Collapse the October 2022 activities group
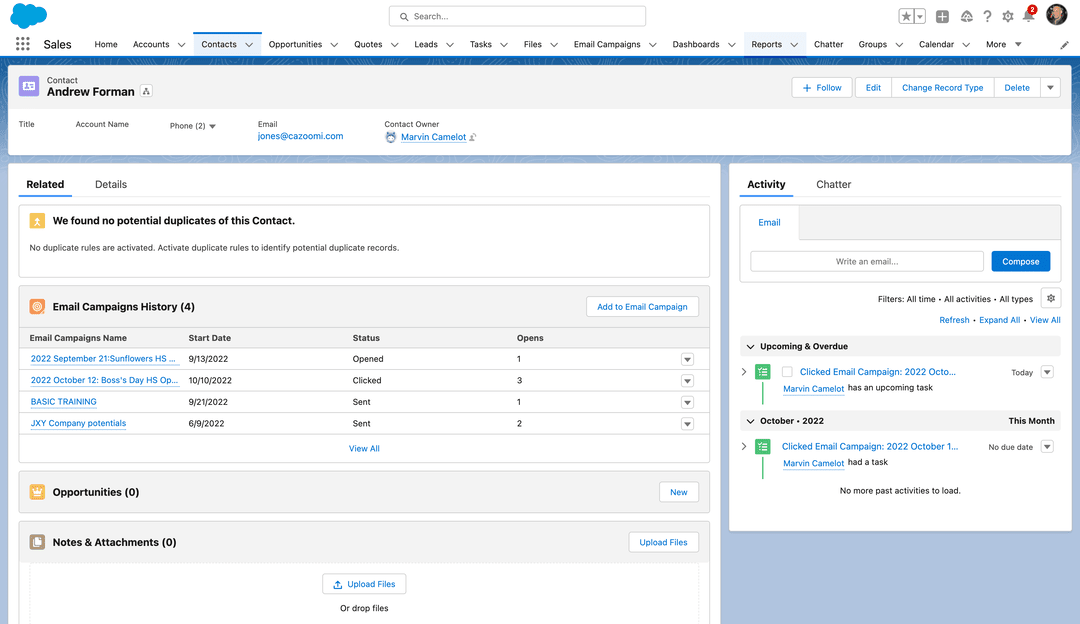This screenshot has width=1080, height=624. 750,420
